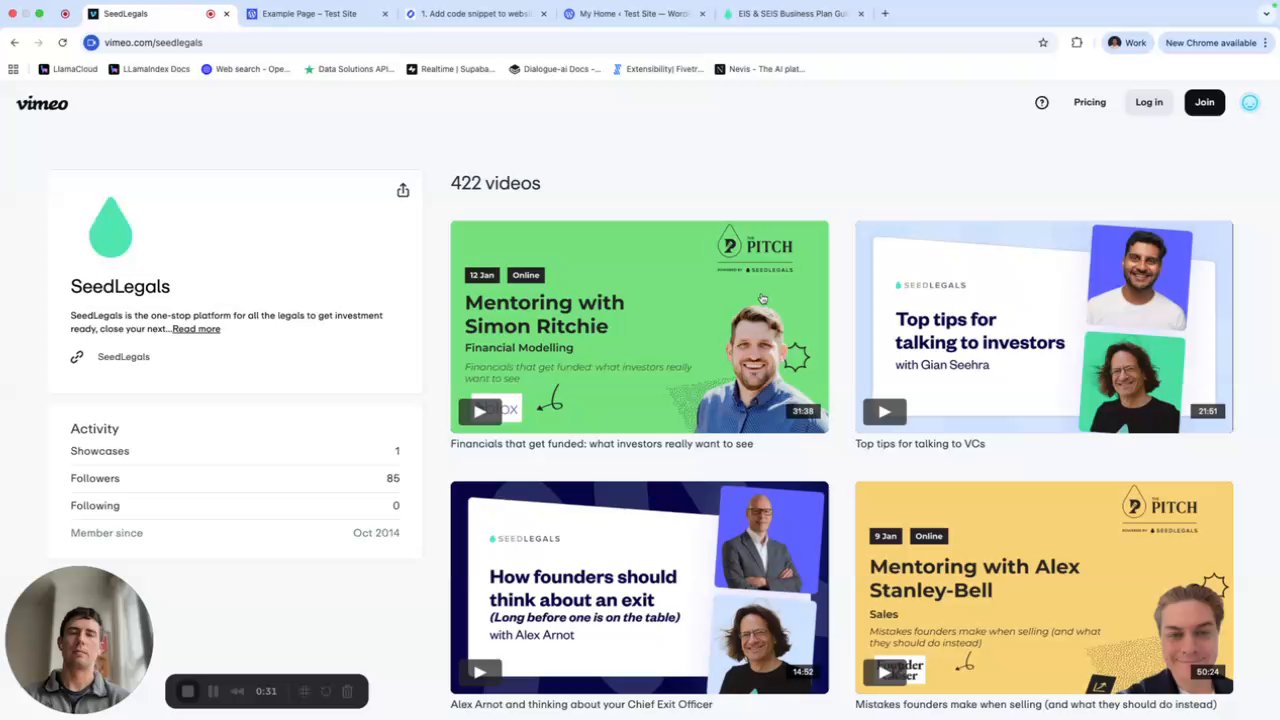Open the teal smiley avatar icon

tap(1250, 102)
